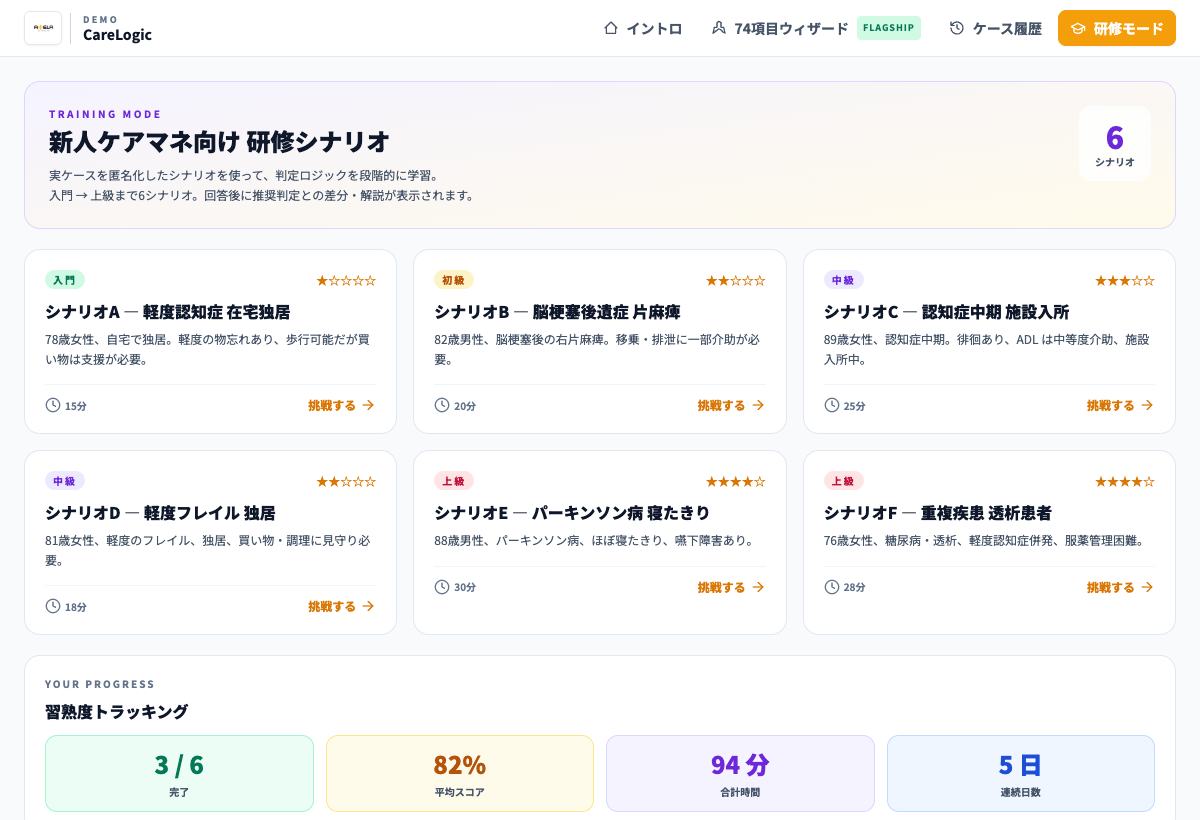The image size is (1200, 820).
Task: Click the 中級 badge on シナリオD
Action: pos(64,481)
